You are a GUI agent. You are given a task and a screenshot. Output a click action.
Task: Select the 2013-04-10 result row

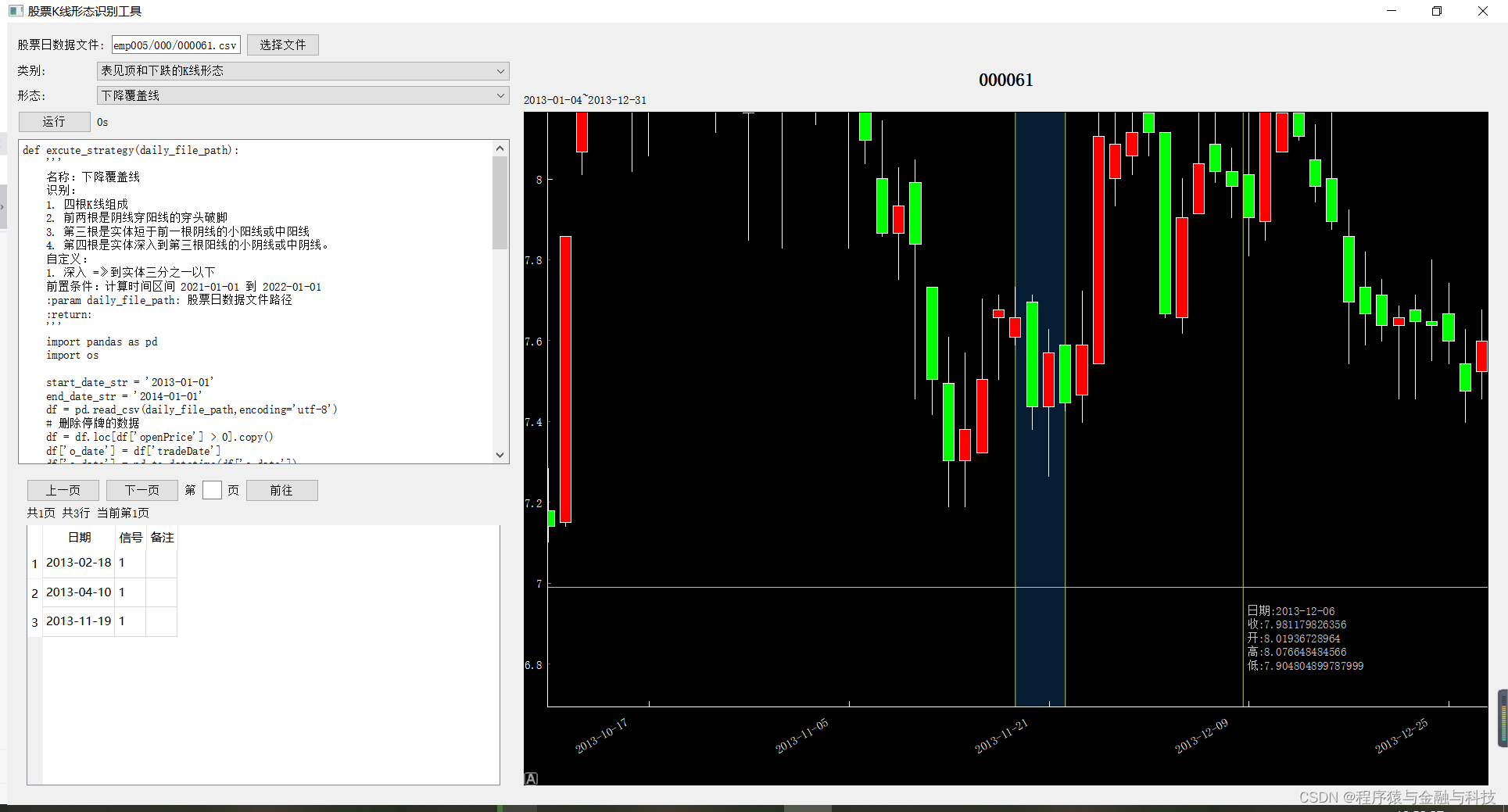(x=109, y=592)
